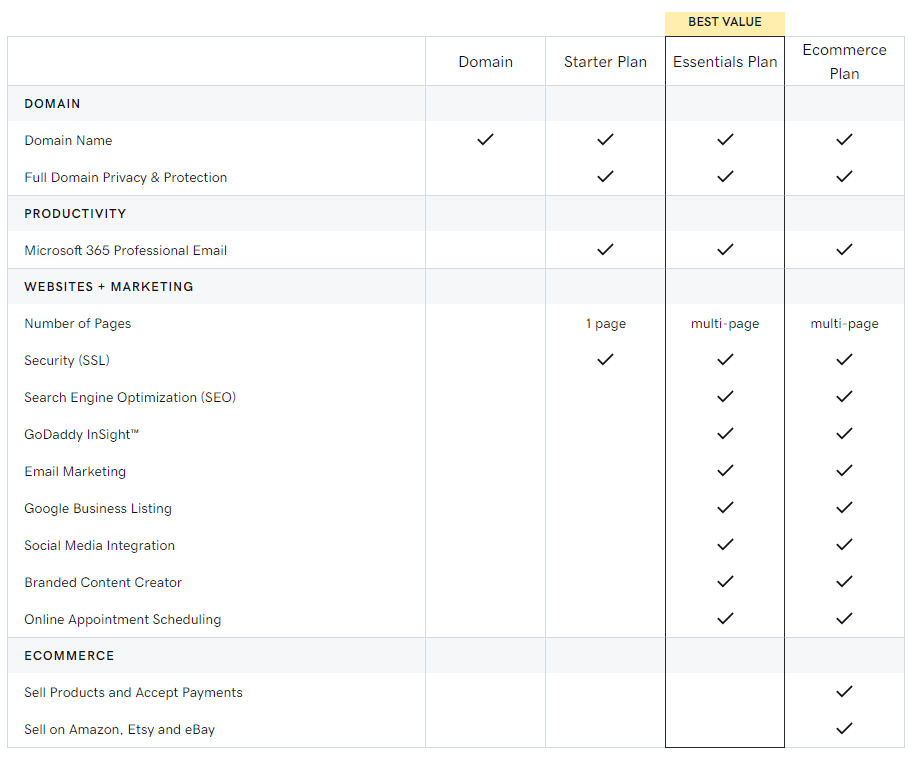
Task: Toggle the Social Media Integration checkmark under Ecommerce
Action: pos(844,544)
